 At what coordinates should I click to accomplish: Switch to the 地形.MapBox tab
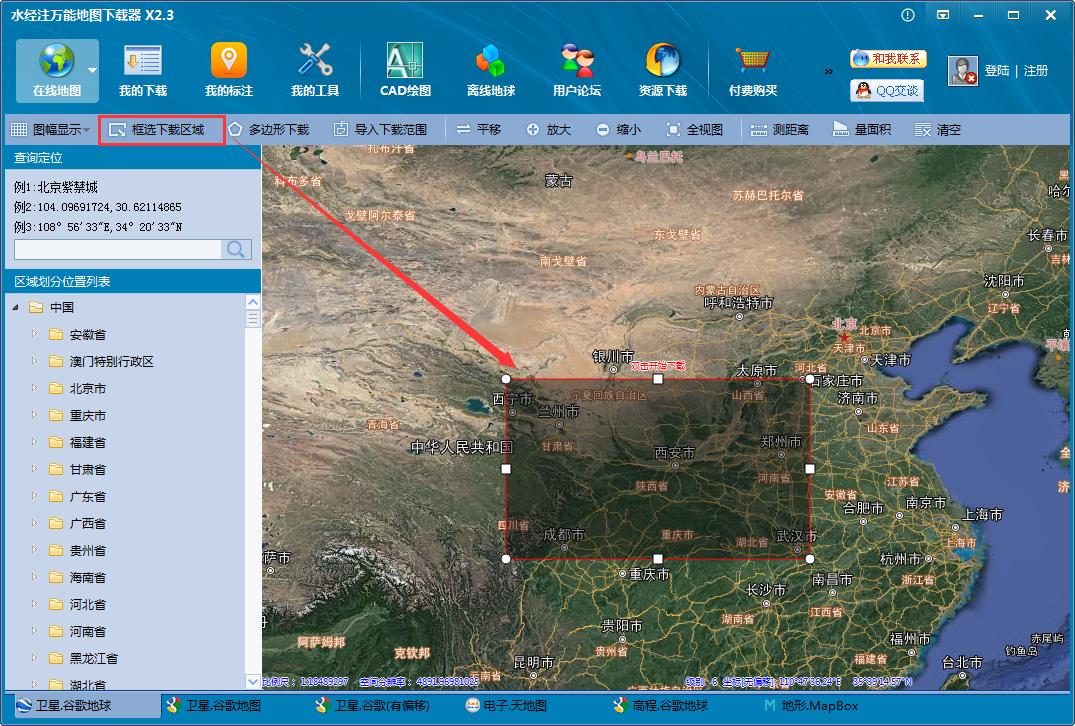[810, 706]
